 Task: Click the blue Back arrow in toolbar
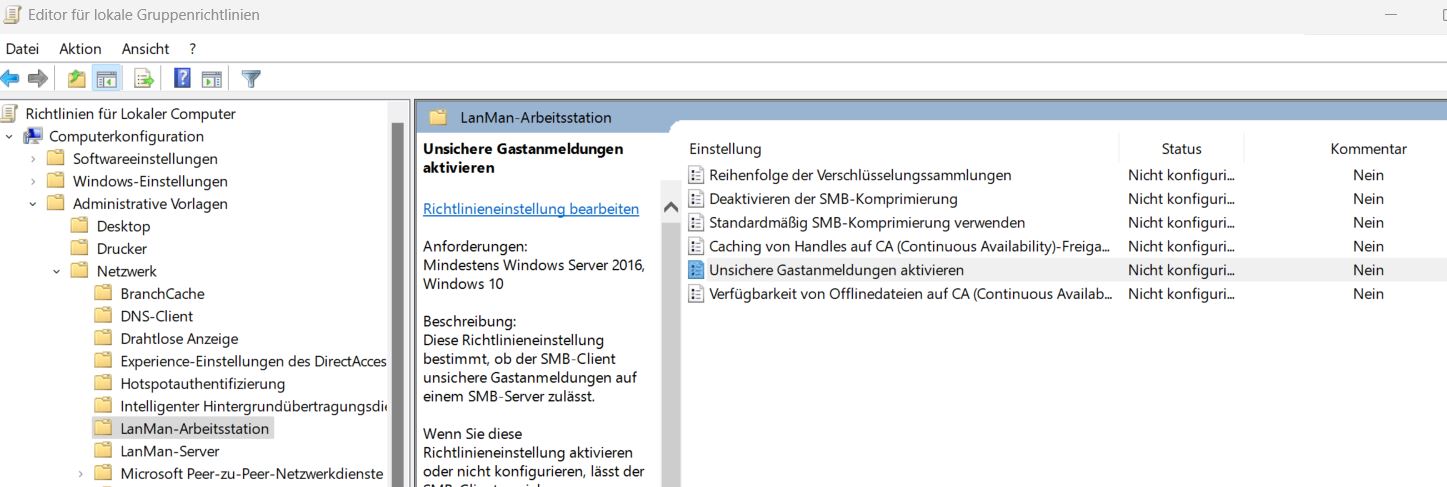pyautogui.click(x=10, y=78)
